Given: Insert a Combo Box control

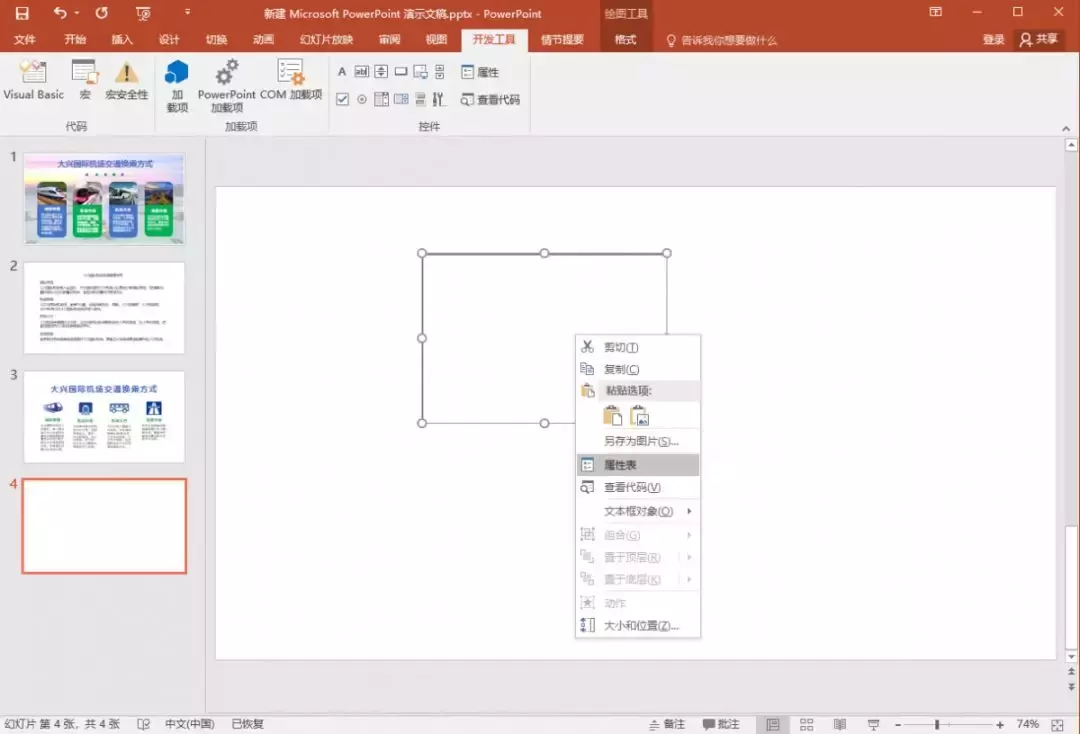Looking at the screenshot, I should tap(401, 99).
